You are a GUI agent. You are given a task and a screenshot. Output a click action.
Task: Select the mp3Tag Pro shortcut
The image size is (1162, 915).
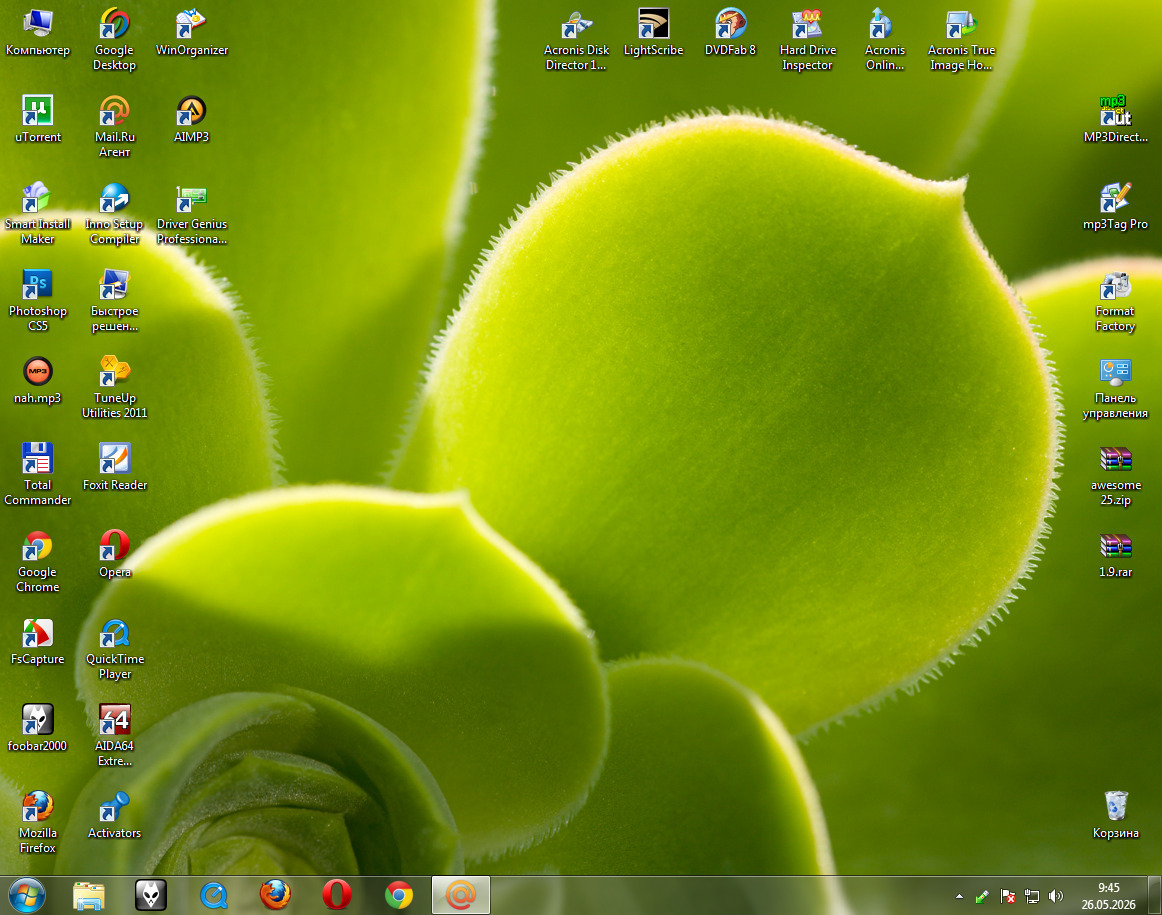[x=1115, y=207]
